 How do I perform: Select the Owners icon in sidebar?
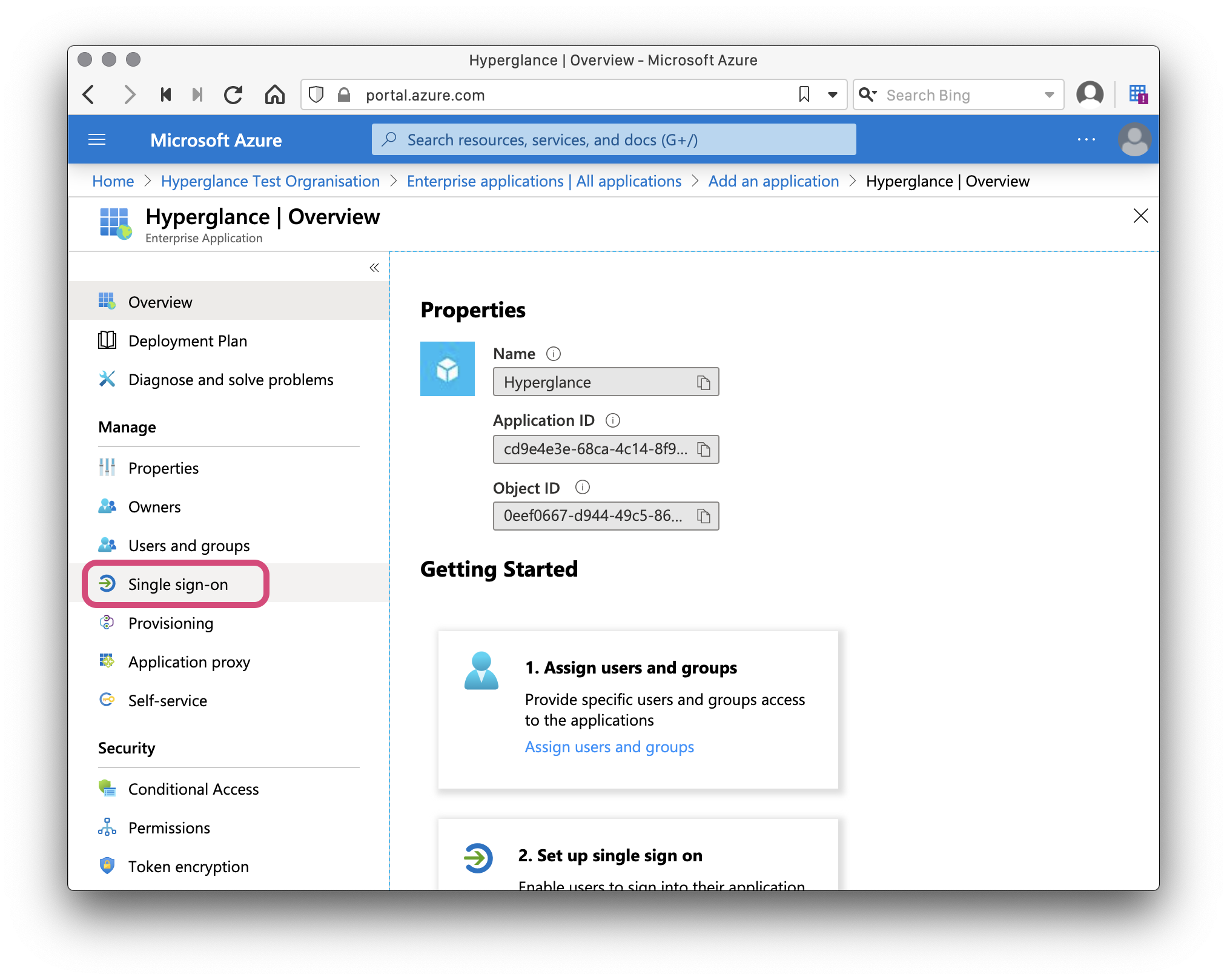click(107, 506)
